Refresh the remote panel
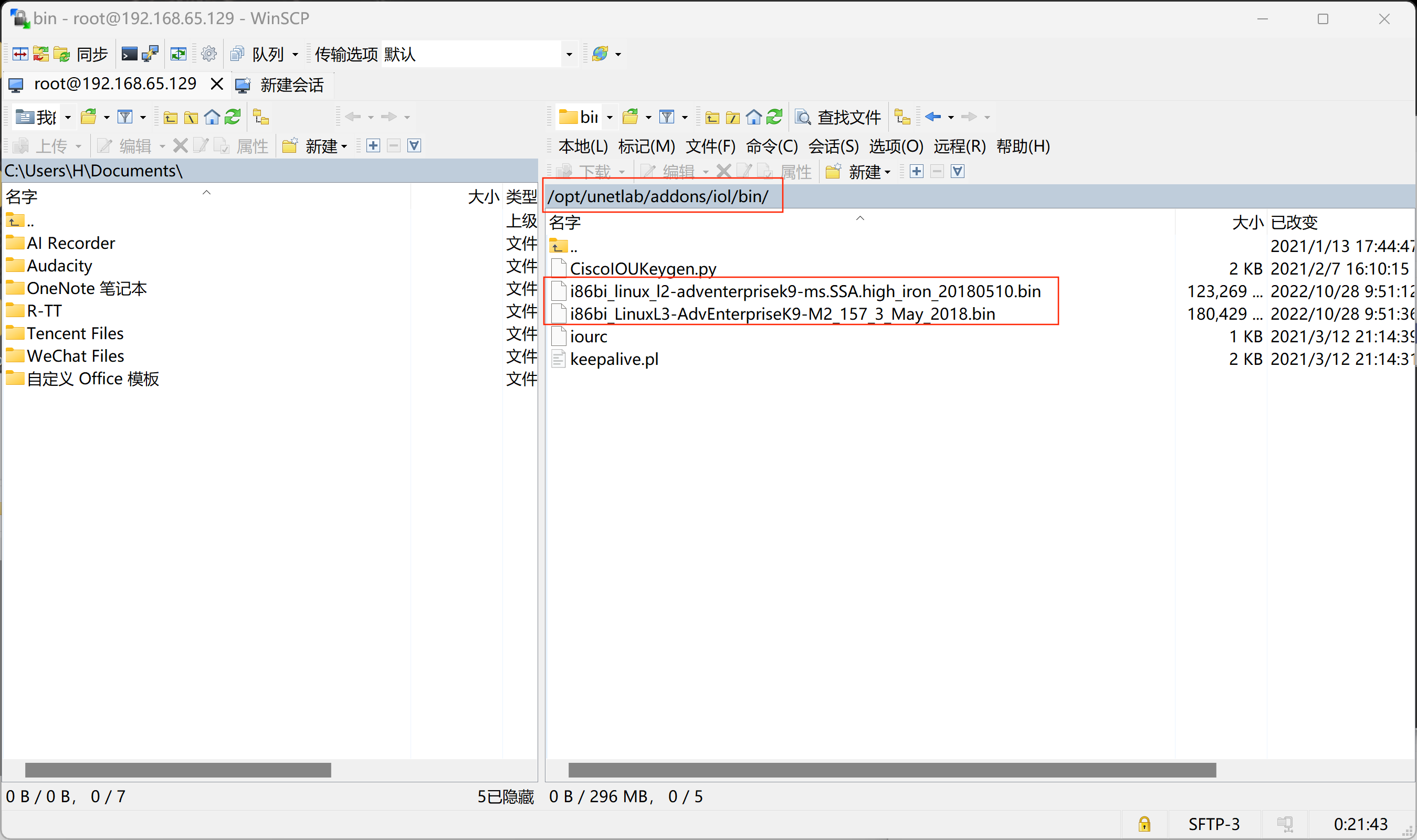The image size is (1417, 840). coord(774,117)
